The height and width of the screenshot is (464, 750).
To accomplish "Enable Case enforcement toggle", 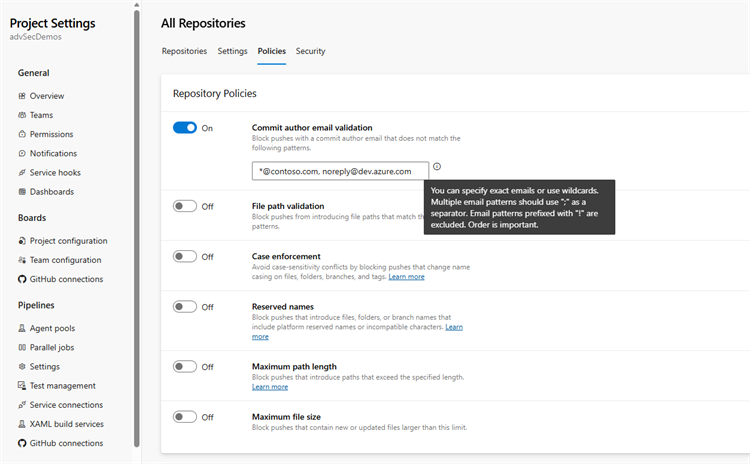I will pos(185,256).
